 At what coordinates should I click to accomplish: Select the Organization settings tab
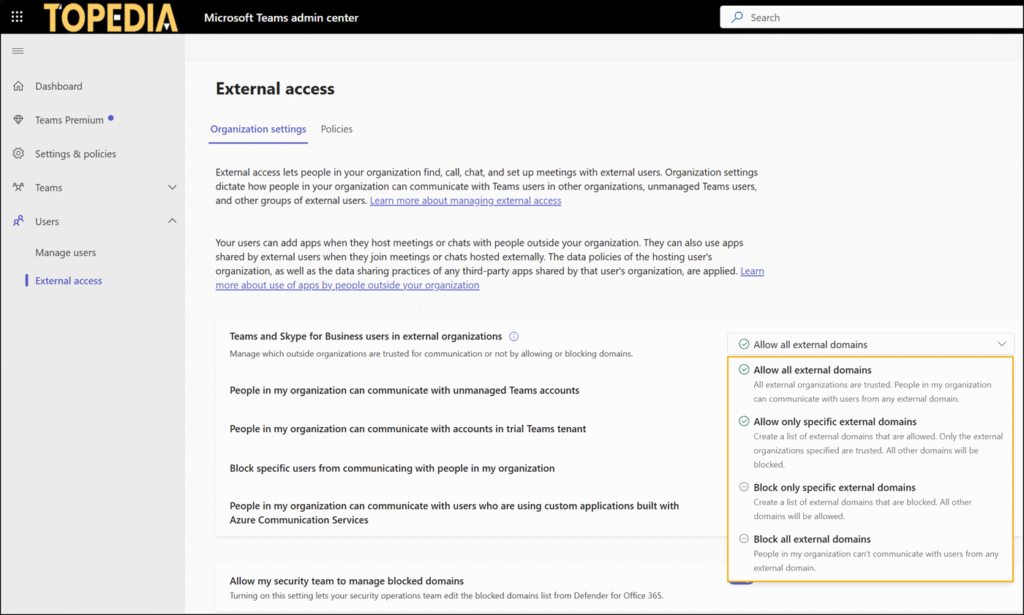click(x=258, y=129)
